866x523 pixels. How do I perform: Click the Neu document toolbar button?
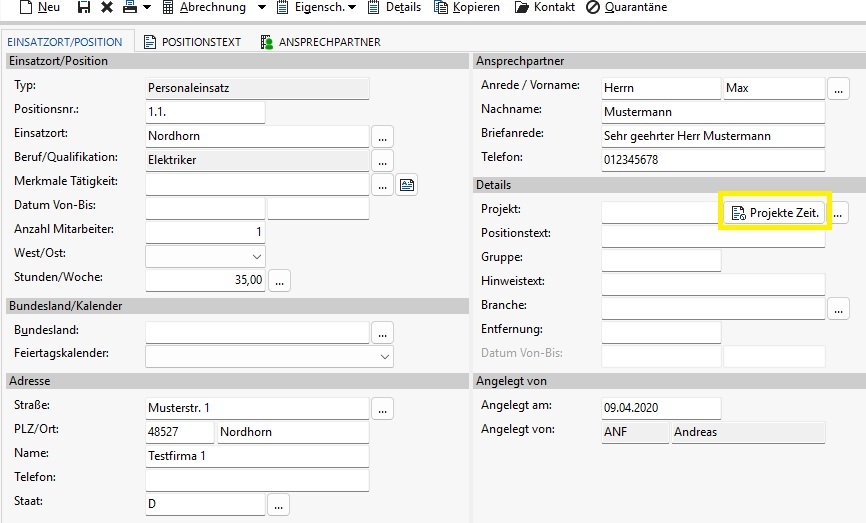pyautogui.click(x=39, y=7)
